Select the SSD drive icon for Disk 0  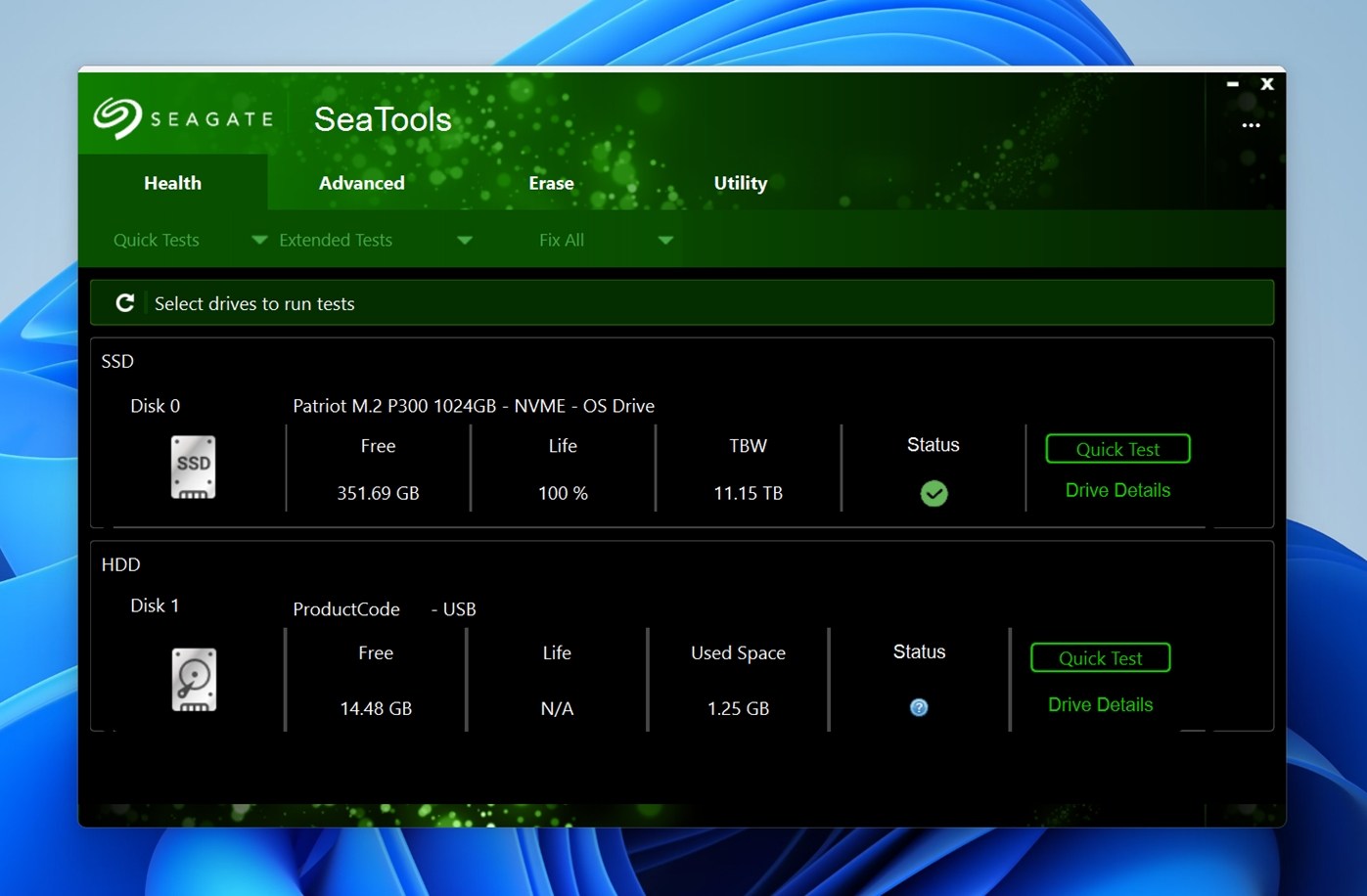pos(193,468)
